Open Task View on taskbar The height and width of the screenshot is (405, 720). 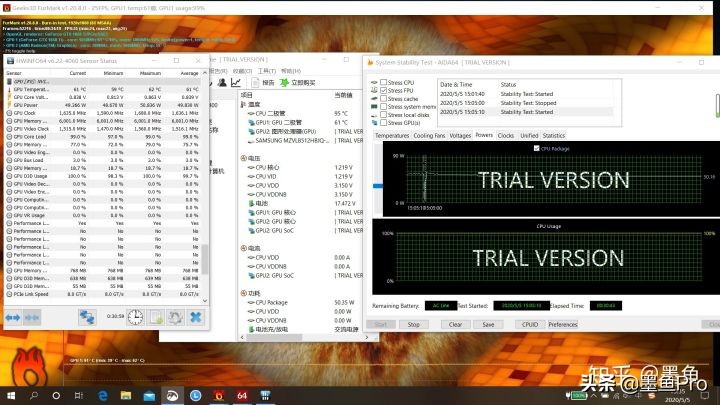click(x=79, y=395)
